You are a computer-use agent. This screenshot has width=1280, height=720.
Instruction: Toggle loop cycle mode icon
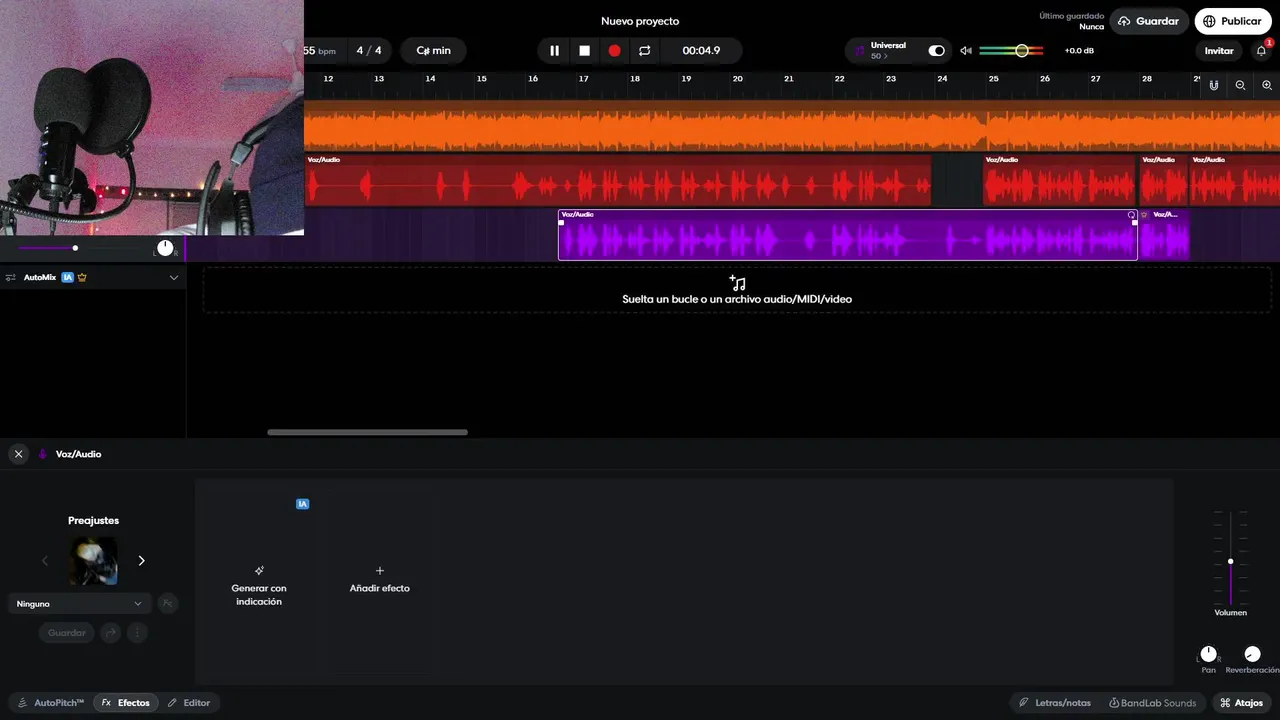pyautogui.click(x=644, y=51)
